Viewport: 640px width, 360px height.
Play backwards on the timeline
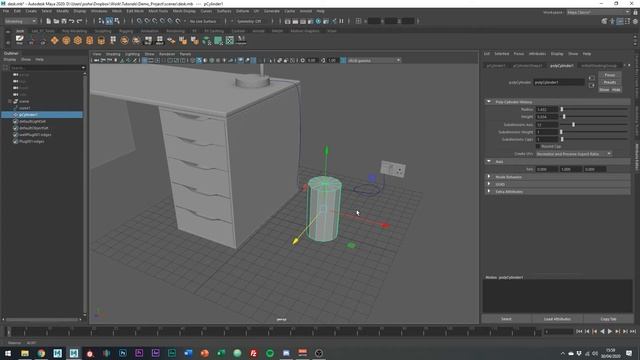click(602, 332)
